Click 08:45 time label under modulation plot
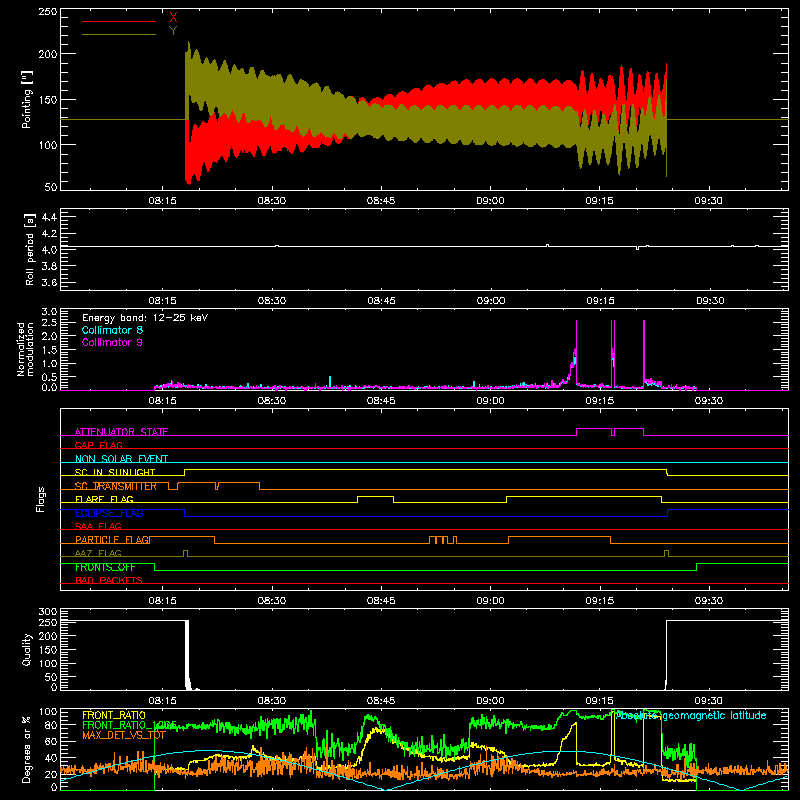 (381, 401)
